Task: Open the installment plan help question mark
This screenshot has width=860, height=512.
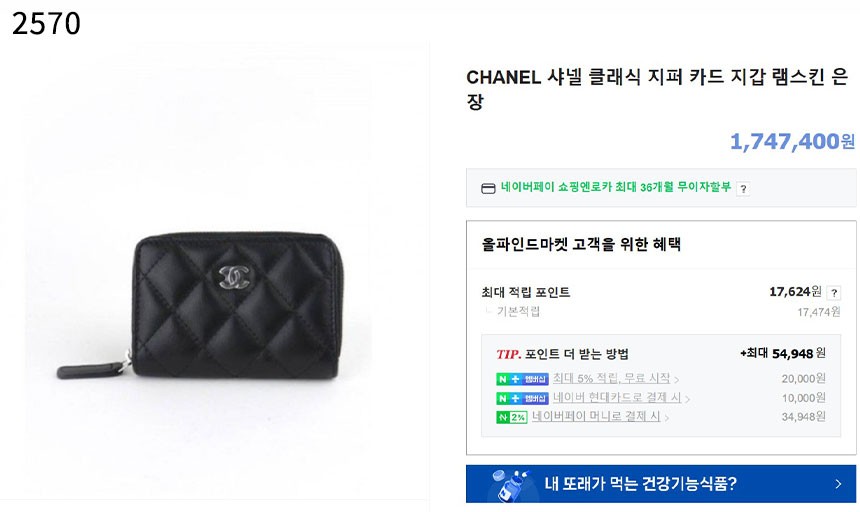Action: click(743, 189)
